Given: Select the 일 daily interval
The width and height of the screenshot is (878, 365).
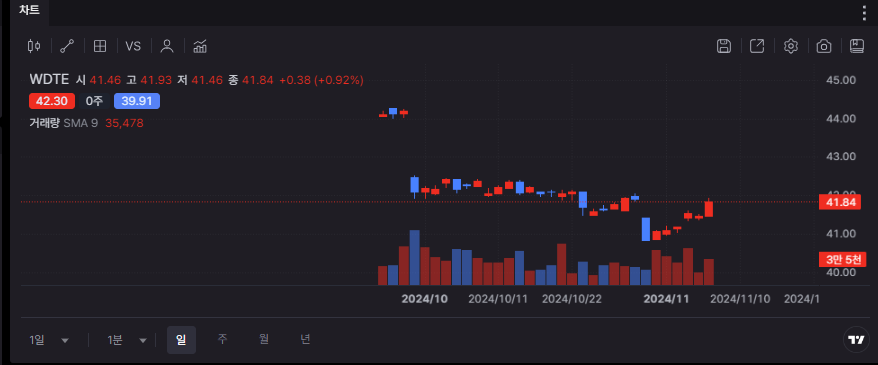Looking at the screenshot, I should [181, 340].
